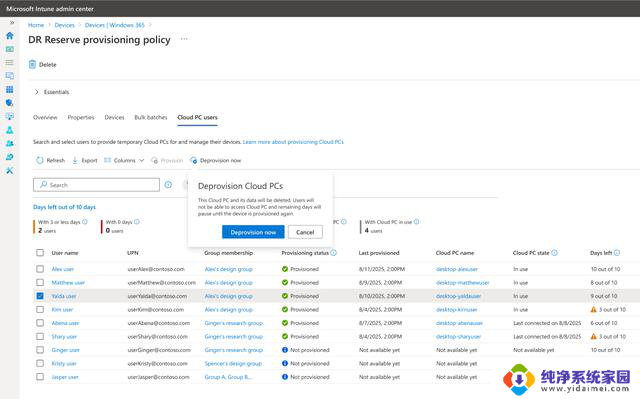Open the desktop-matthewuser Cloud PC link

[x=462, y=282]
